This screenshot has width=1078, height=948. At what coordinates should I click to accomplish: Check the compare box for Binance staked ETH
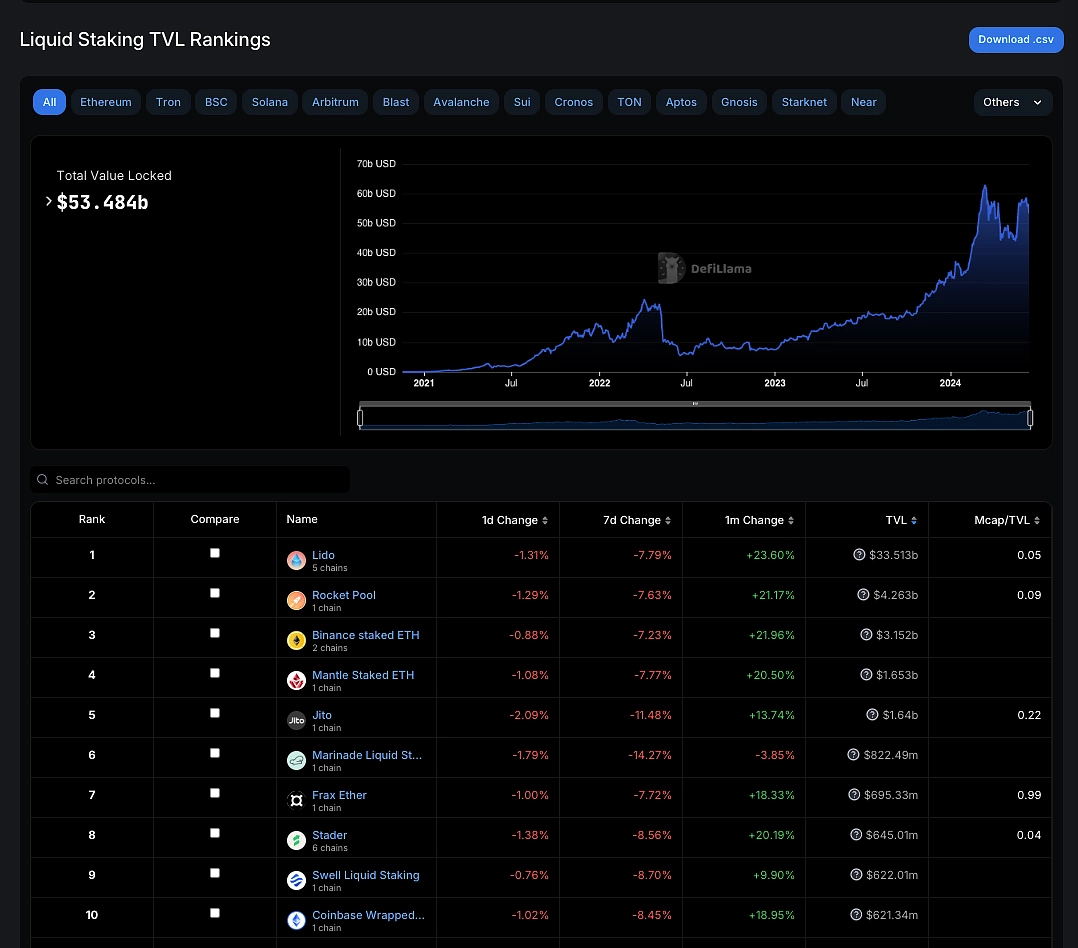pyautogui.click(x=214, y=632)
